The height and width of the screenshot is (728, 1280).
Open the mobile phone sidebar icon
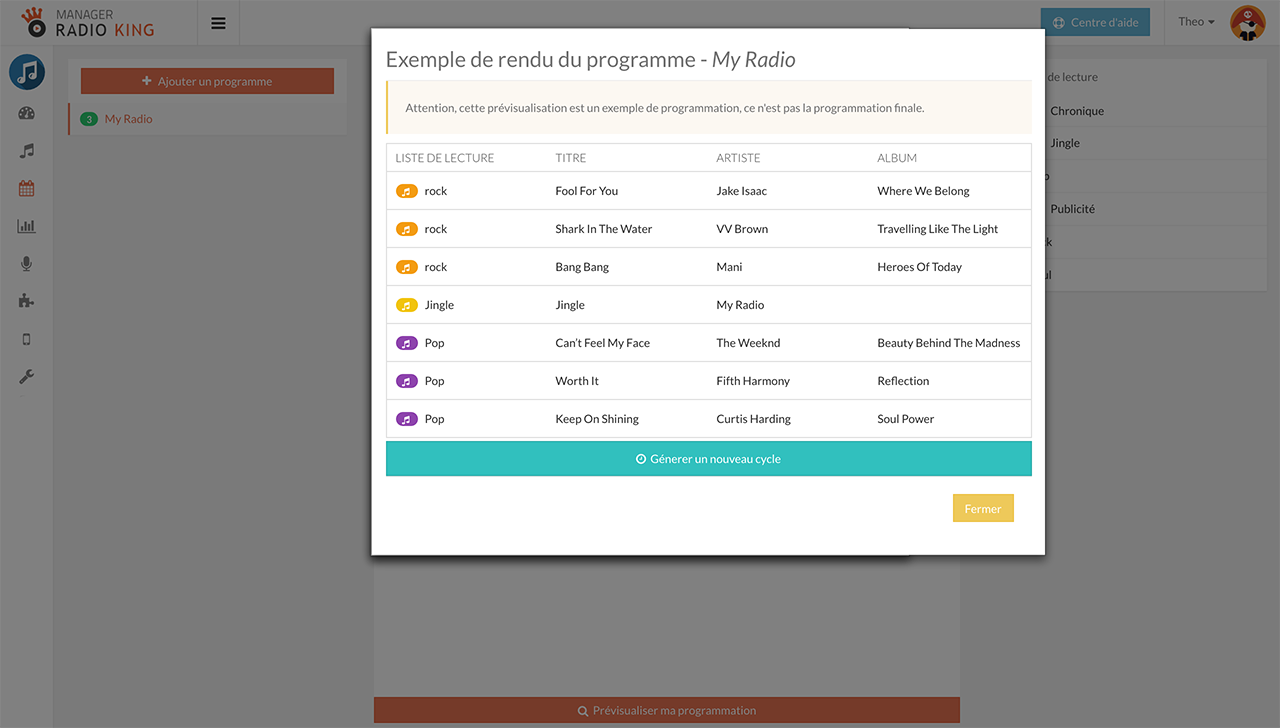27,339
